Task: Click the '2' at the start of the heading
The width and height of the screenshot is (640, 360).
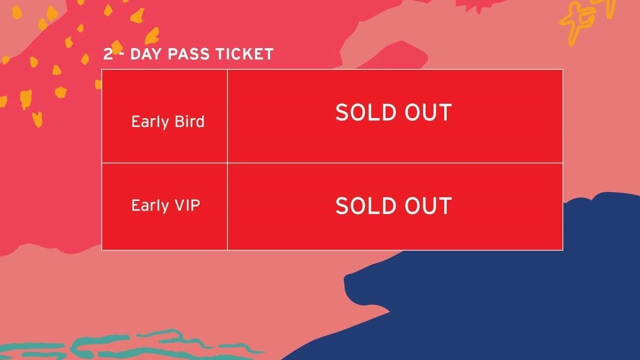Action: tap(108, 54)
